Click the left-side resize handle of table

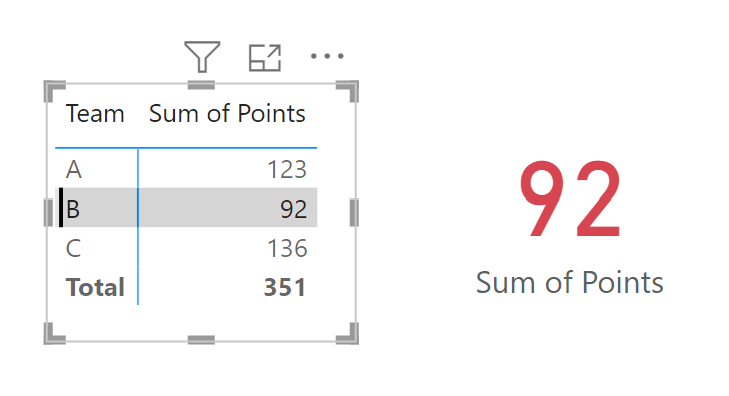coord(48,212)
